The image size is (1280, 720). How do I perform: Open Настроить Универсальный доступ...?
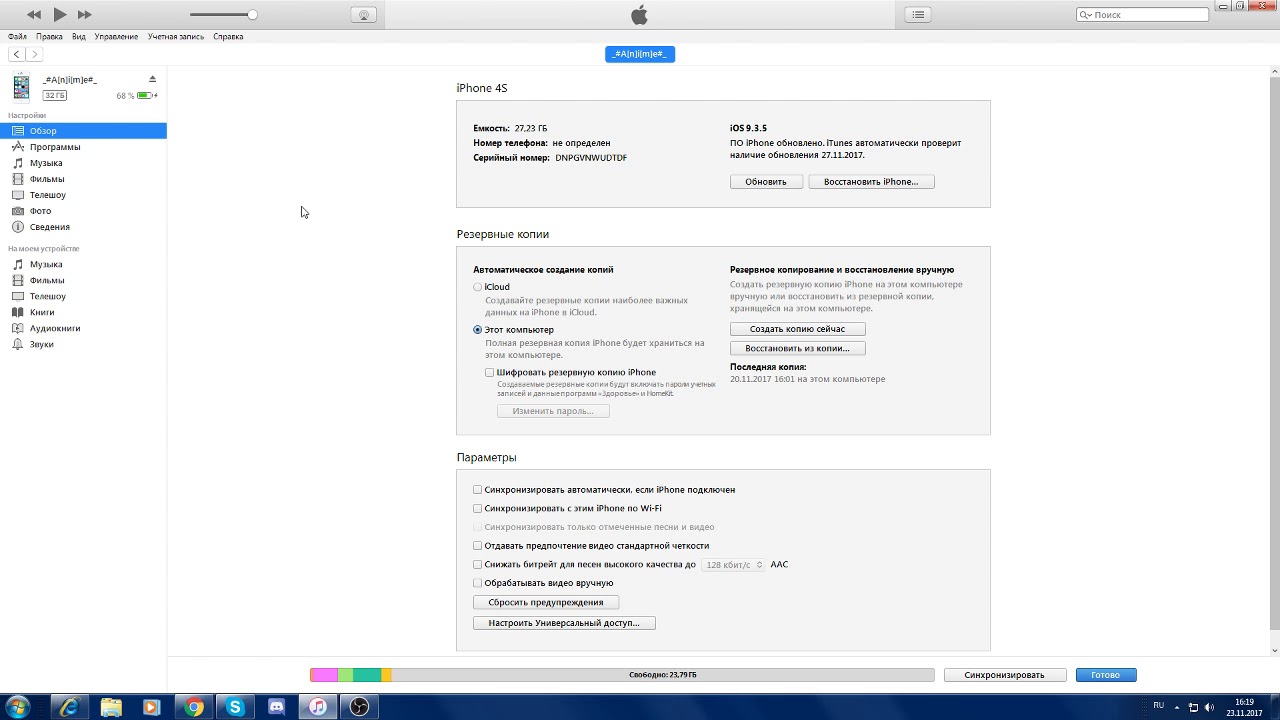564,623
